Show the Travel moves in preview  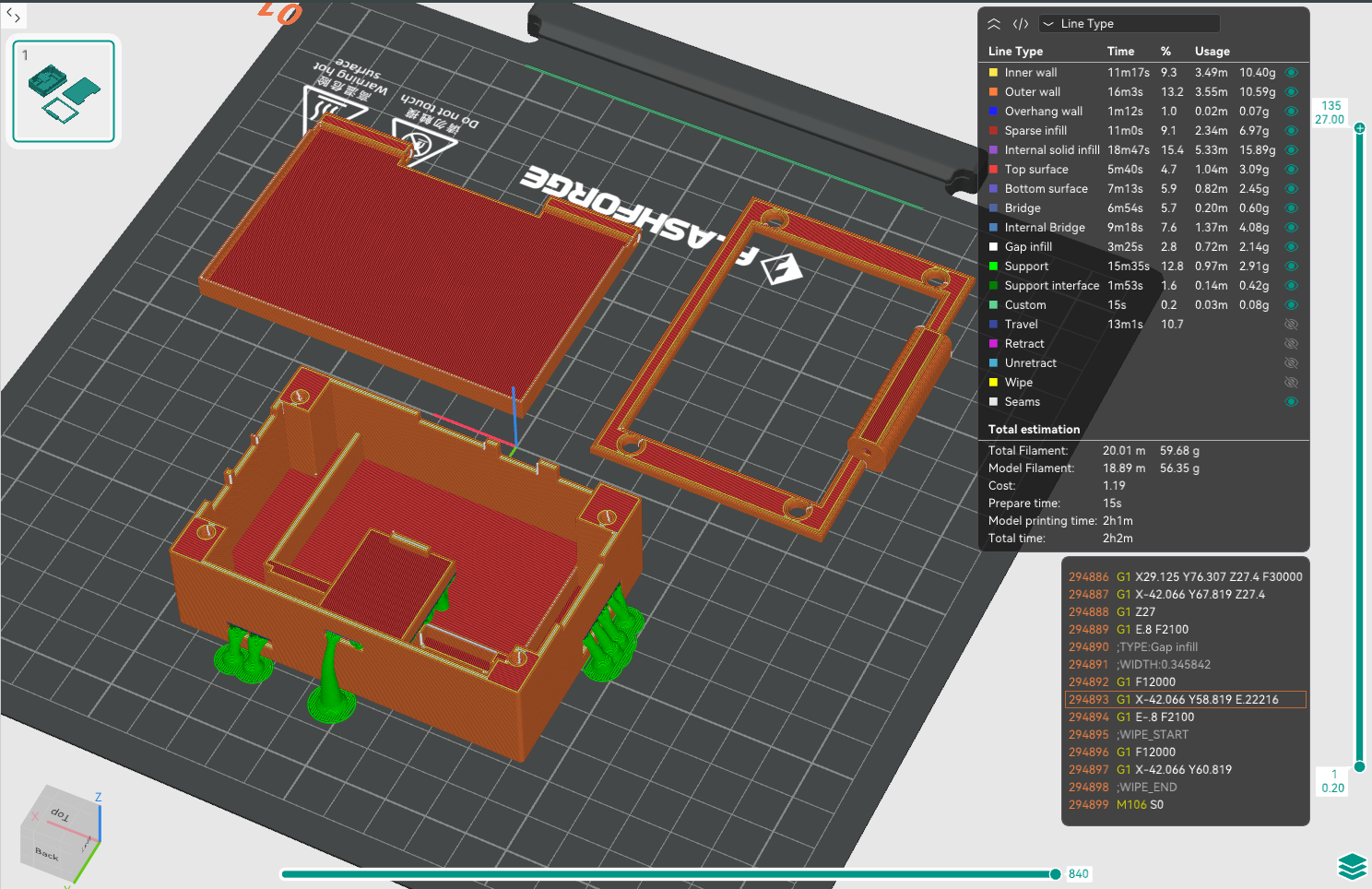click(x=1291, y=325)
